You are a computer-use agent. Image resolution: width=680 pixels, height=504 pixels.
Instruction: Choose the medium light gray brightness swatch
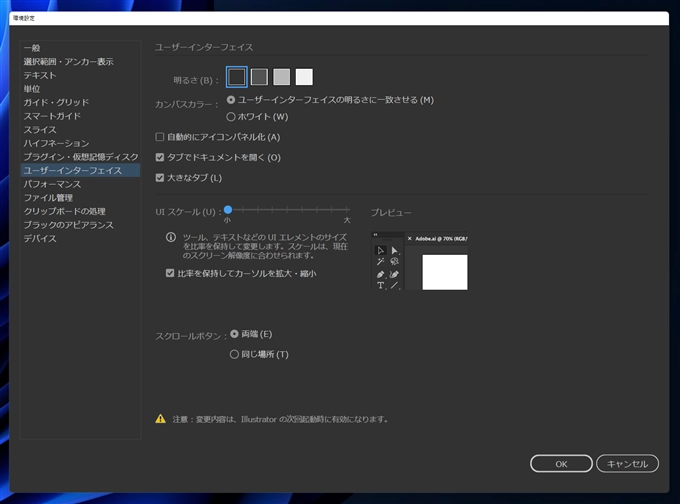pos(281,77)
